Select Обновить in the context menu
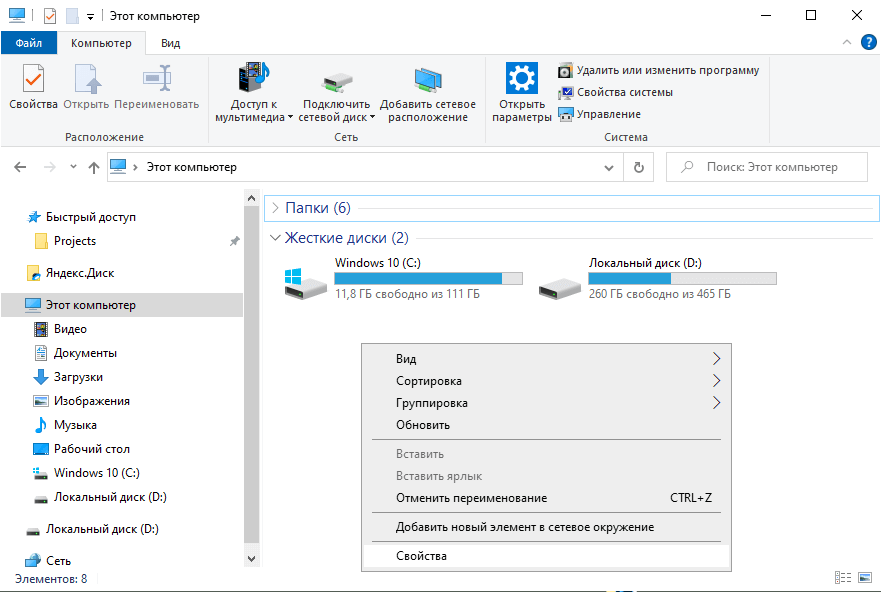 coord(423,425)
